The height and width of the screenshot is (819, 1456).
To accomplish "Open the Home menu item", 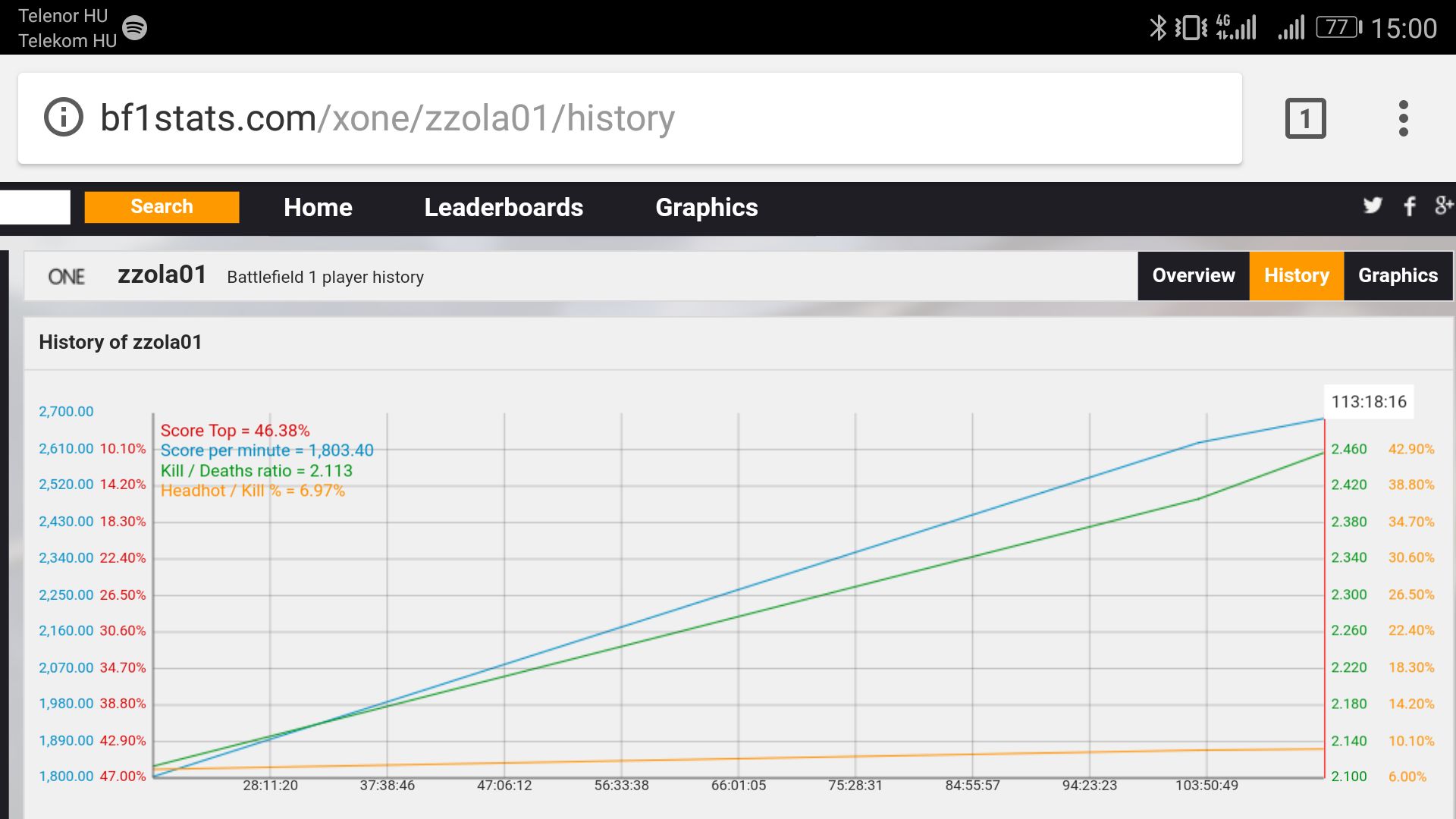I will click(318, 208).
